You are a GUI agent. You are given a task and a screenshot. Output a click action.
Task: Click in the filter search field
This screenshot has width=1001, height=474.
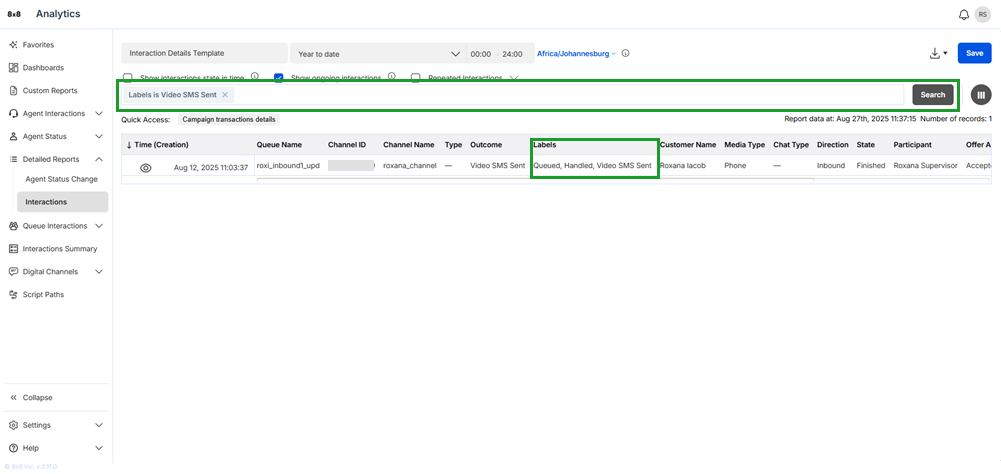[513, 95]
